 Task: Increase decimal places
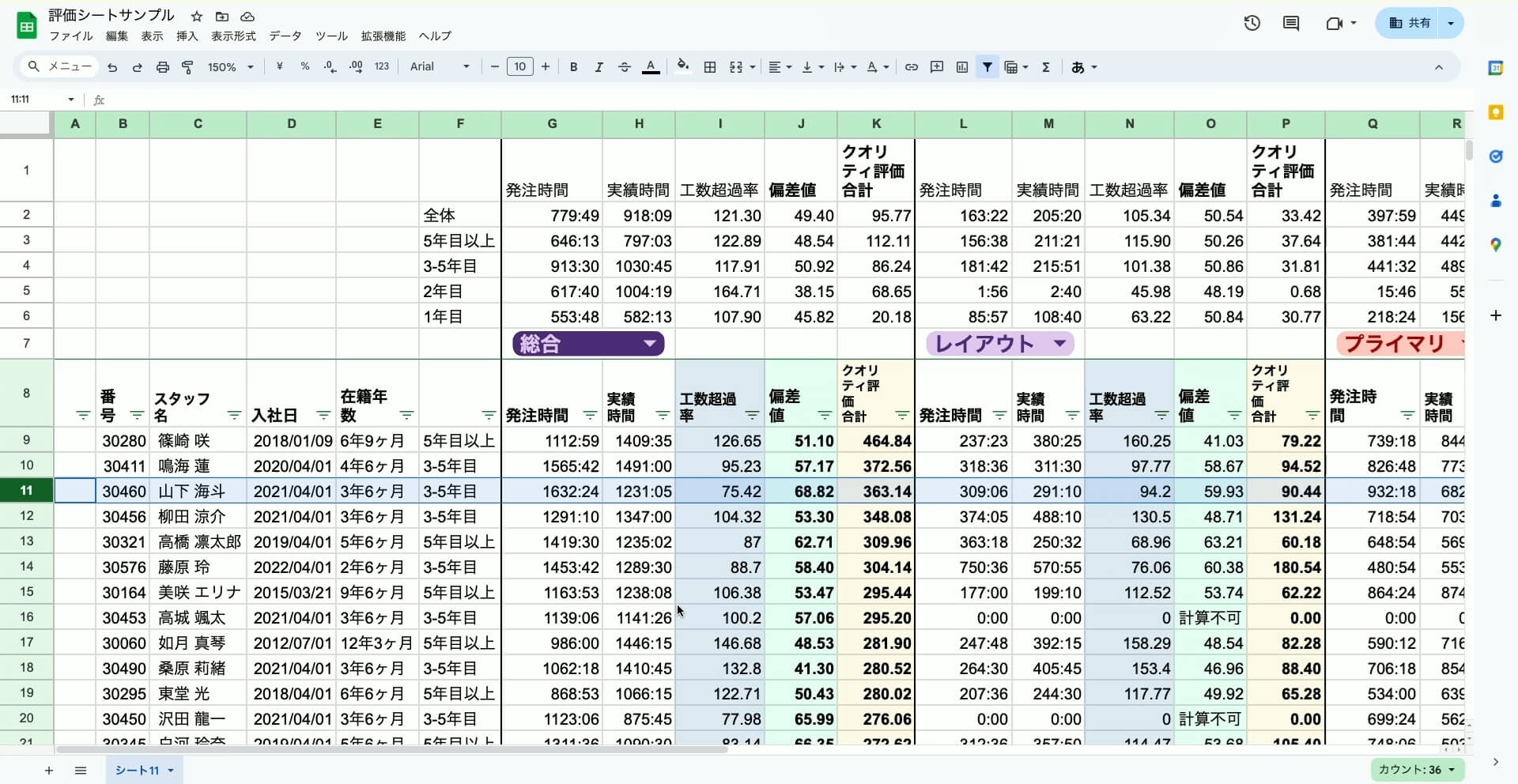coord(356,67)
